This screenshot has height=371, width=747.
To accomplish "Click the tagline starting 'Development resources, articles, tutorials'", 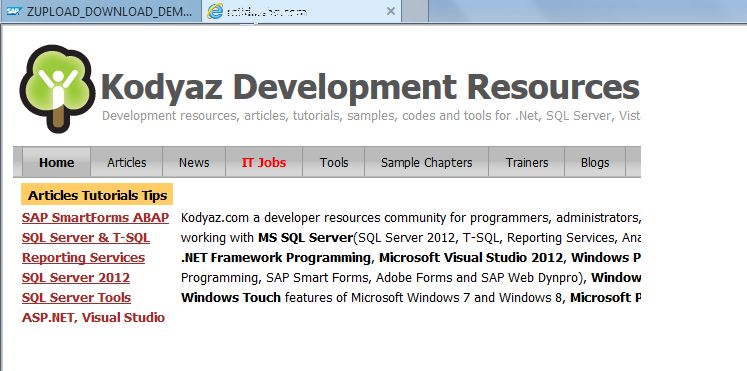I will click(371, 116).
